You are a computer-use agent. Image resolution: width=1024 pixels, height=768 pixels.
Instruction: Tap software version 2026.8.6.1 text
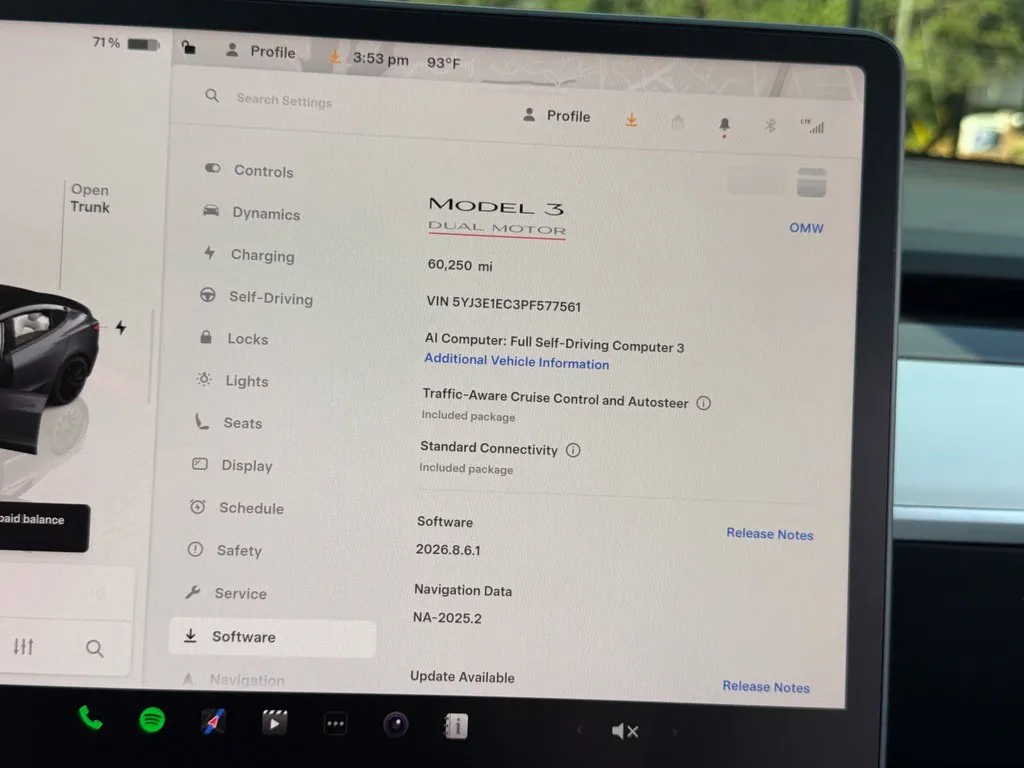coord(448,549)
